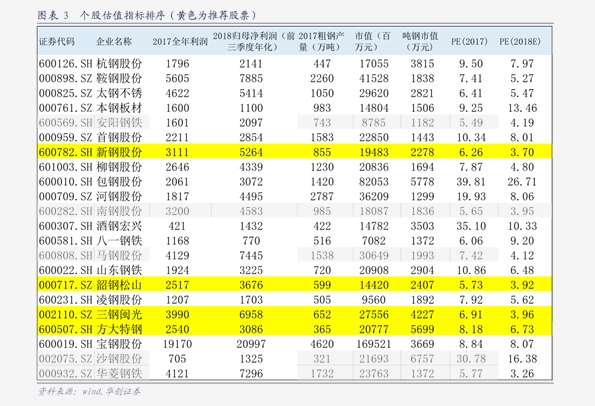Screen dimensions: 595x406
Task: Click the 000932.SZ 华菱钢铁 row
Action: point(294,374)
